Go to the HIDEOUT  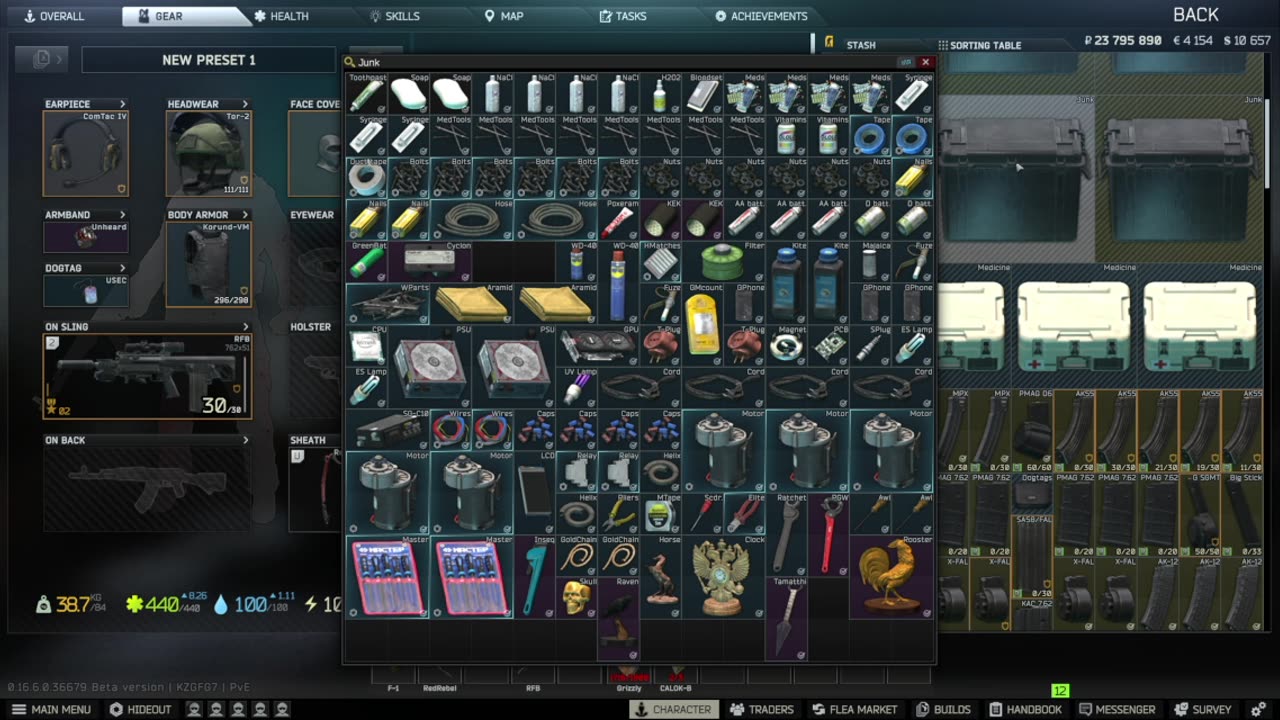(140, 709)
